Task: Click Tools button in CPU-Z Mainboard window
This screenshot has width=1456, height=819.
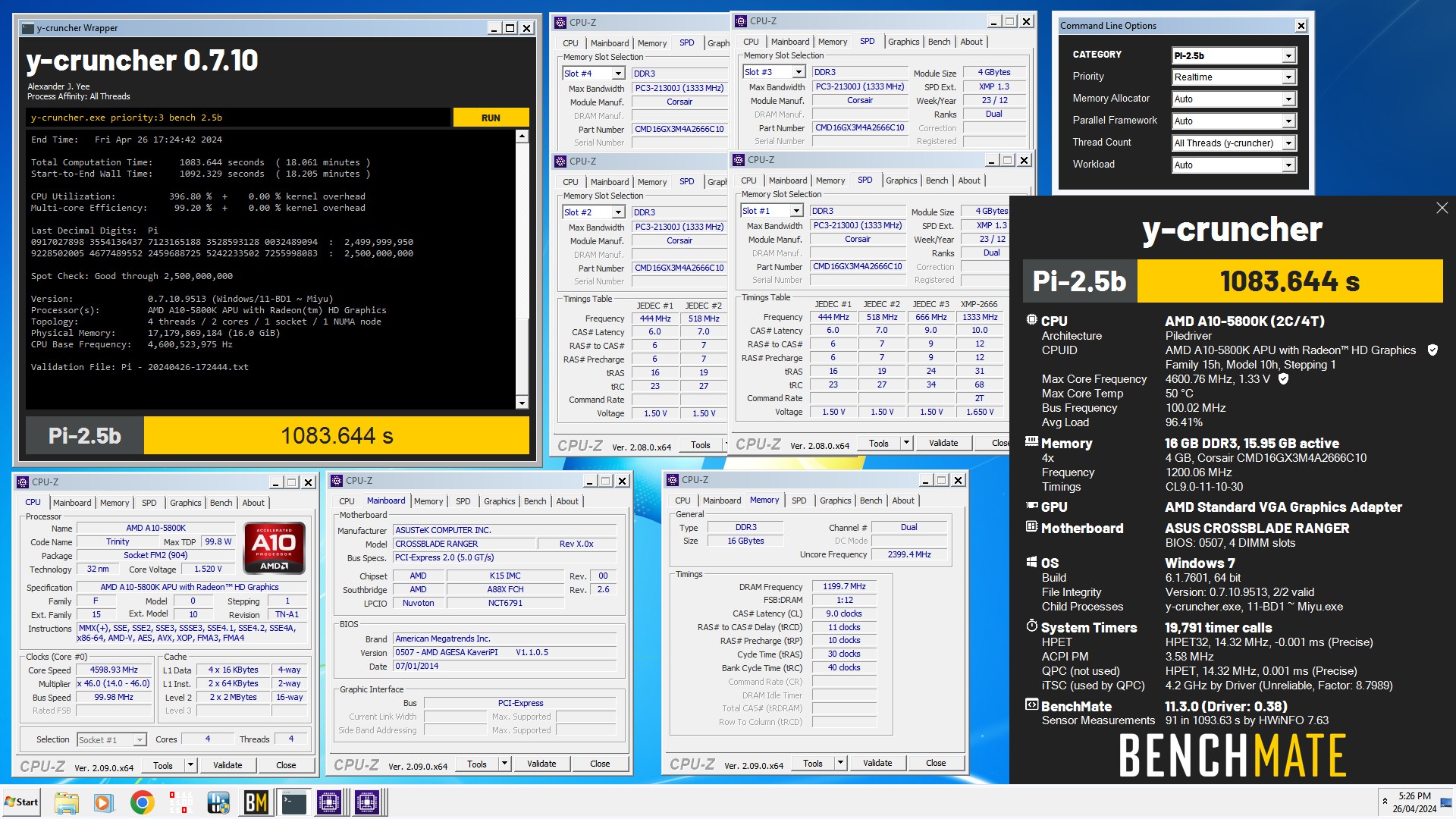Action: pyautogui.click(x=477, y=764)
